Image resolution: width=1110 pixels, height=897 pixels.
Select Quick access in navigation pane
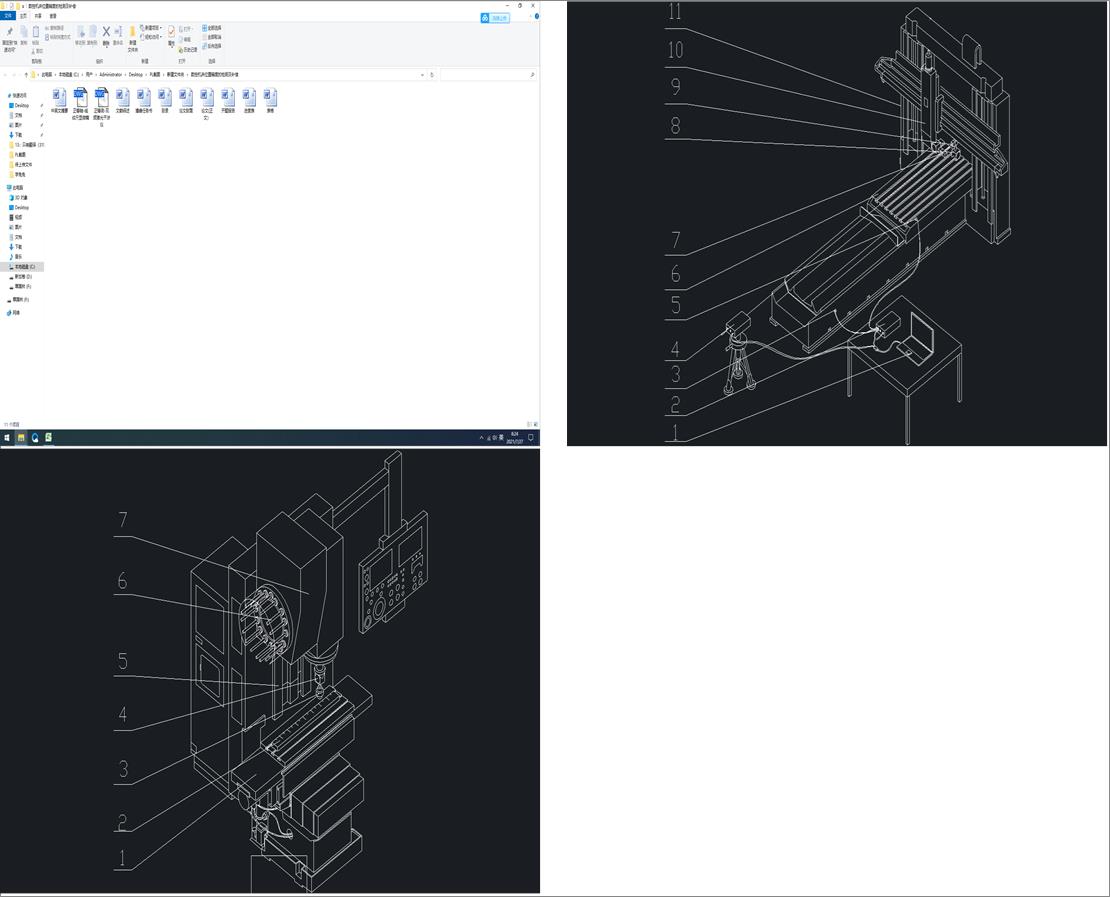tap(18, 95)
